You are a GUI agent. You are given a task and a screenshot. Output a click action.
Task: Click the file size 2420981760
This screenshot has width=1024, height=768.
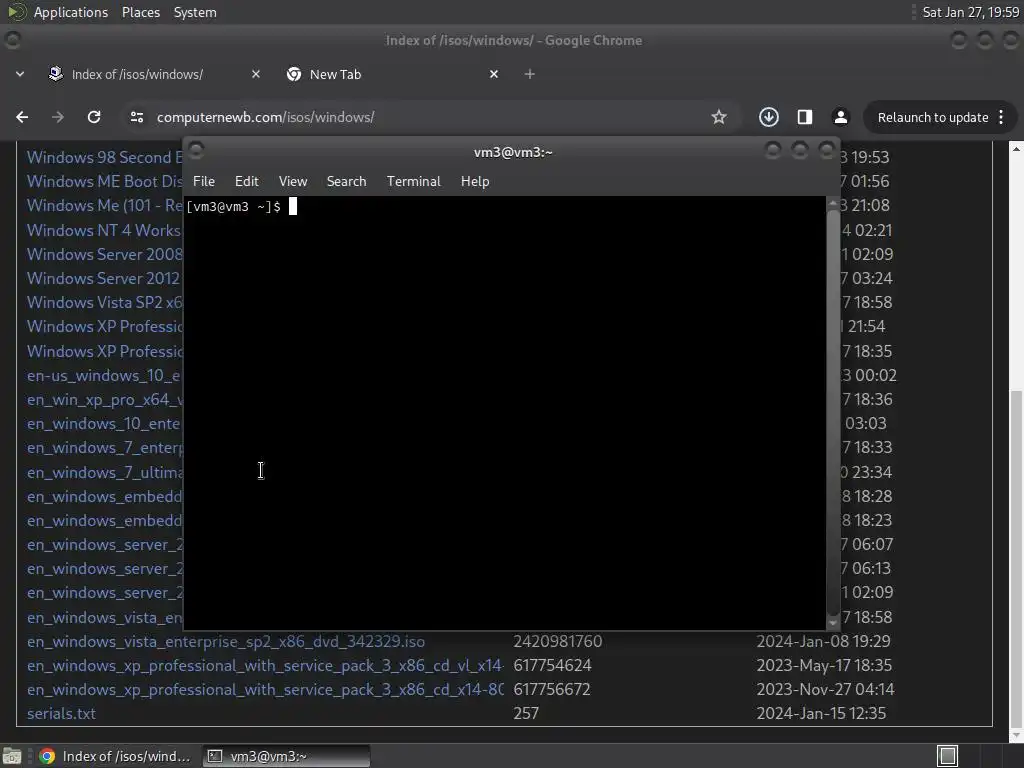click(x=558, y=641)
